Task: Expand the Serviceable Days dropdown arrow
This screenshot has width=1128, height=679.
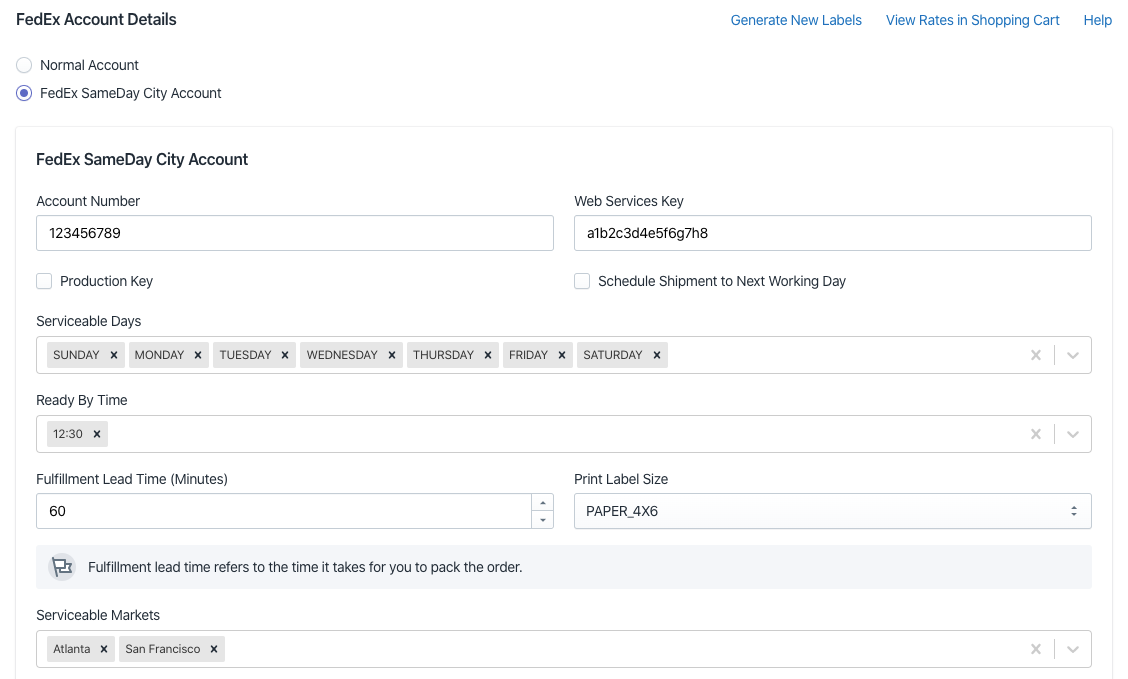Action: [1073, 355]
